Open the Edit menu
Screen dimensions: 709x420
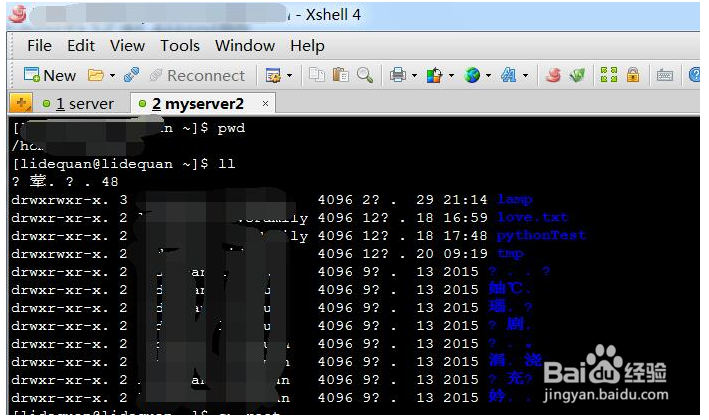[x=81, y=46]
